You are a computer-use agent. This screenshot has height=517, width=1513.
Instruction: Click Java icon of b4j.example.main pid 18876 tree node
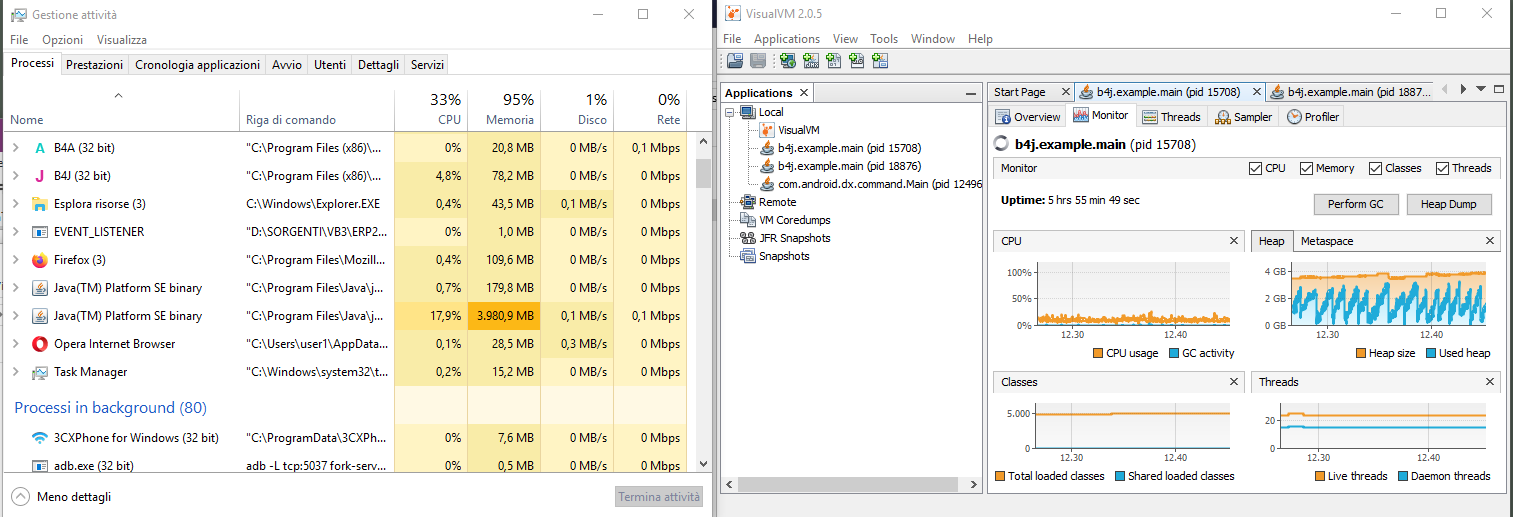tap(768, 166)
